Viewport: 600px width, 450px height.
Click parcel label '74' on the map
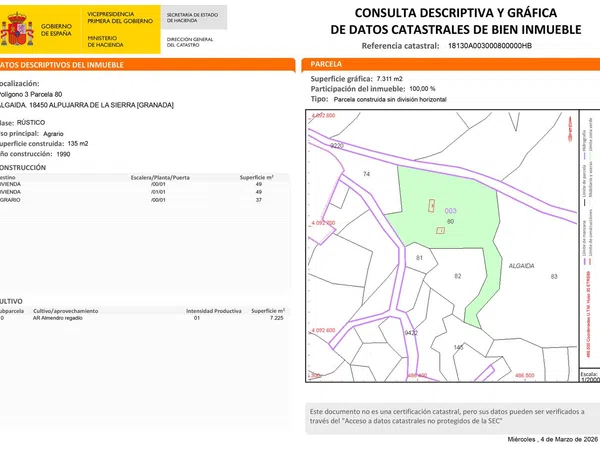[366, 174]
